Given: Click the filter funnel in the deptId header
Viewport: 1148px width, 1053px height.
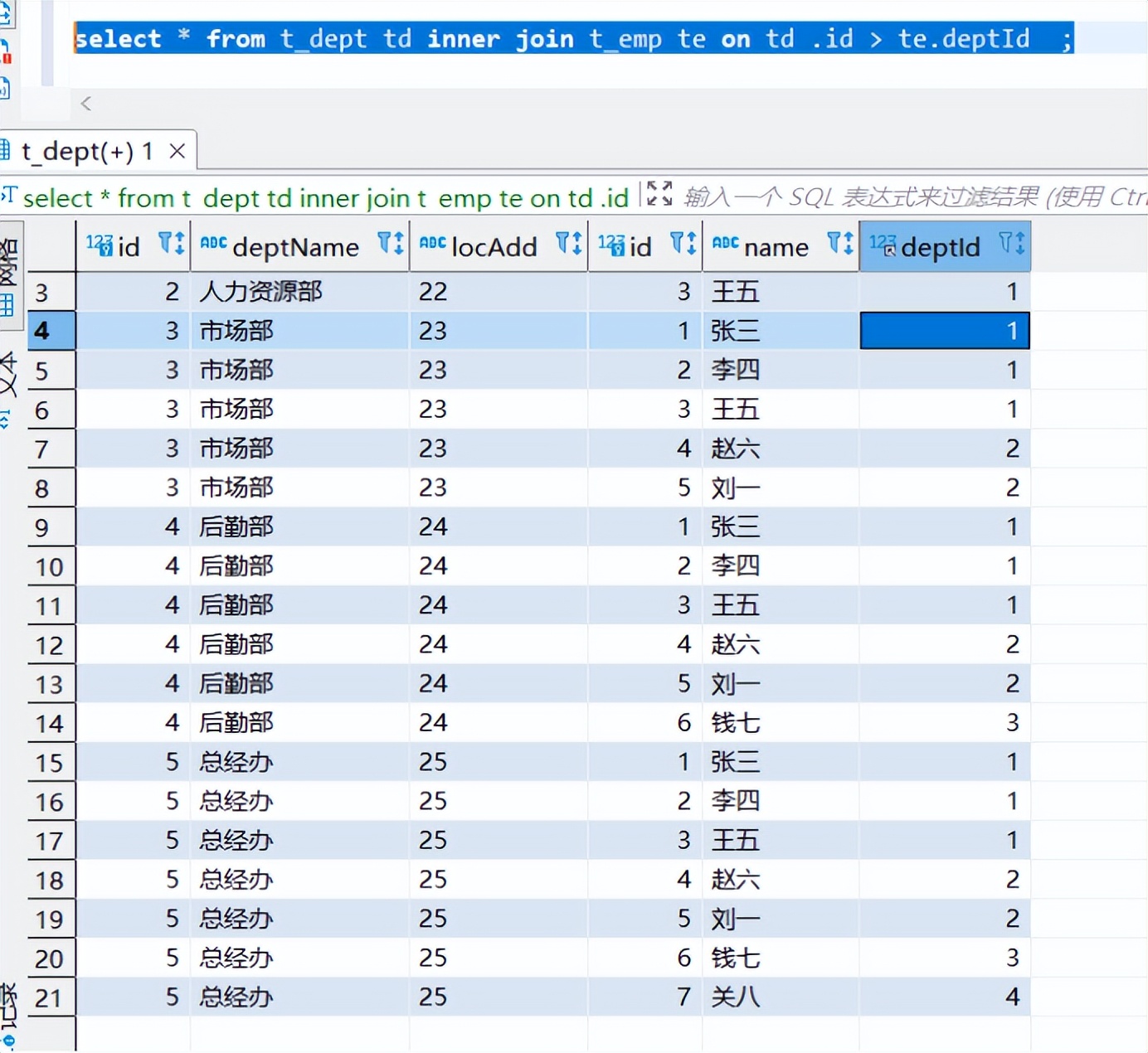Looking at the screenshot, I should coord(1005,242).
